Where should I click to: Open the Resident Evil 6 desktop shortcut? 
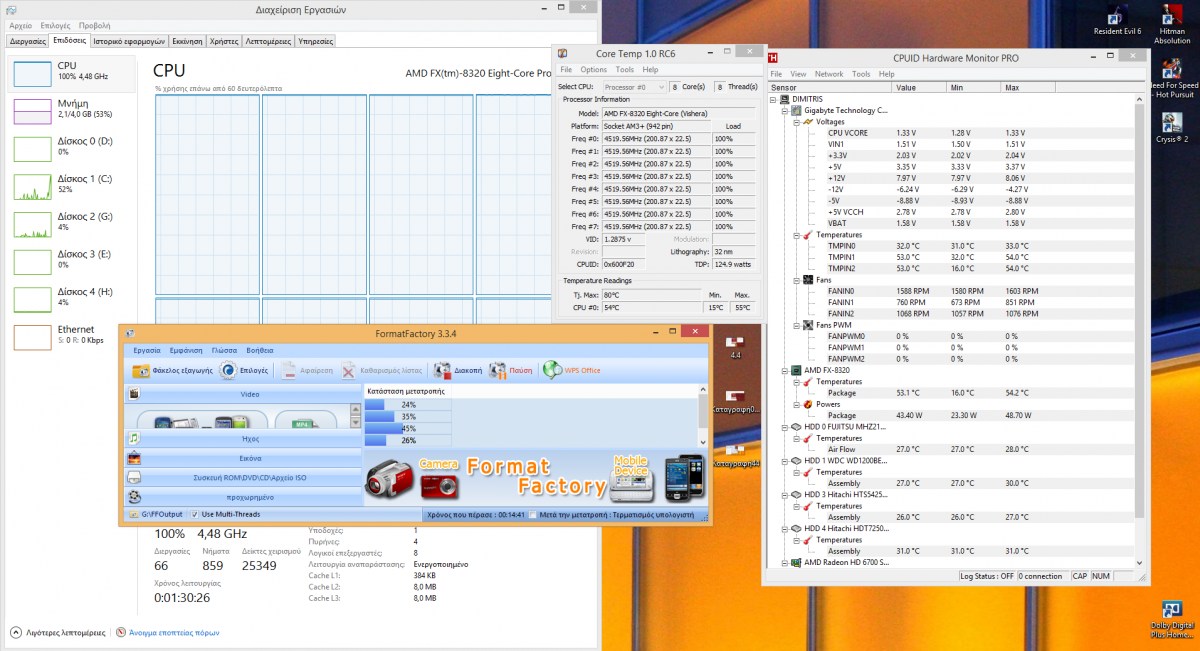click(1117, 21)
